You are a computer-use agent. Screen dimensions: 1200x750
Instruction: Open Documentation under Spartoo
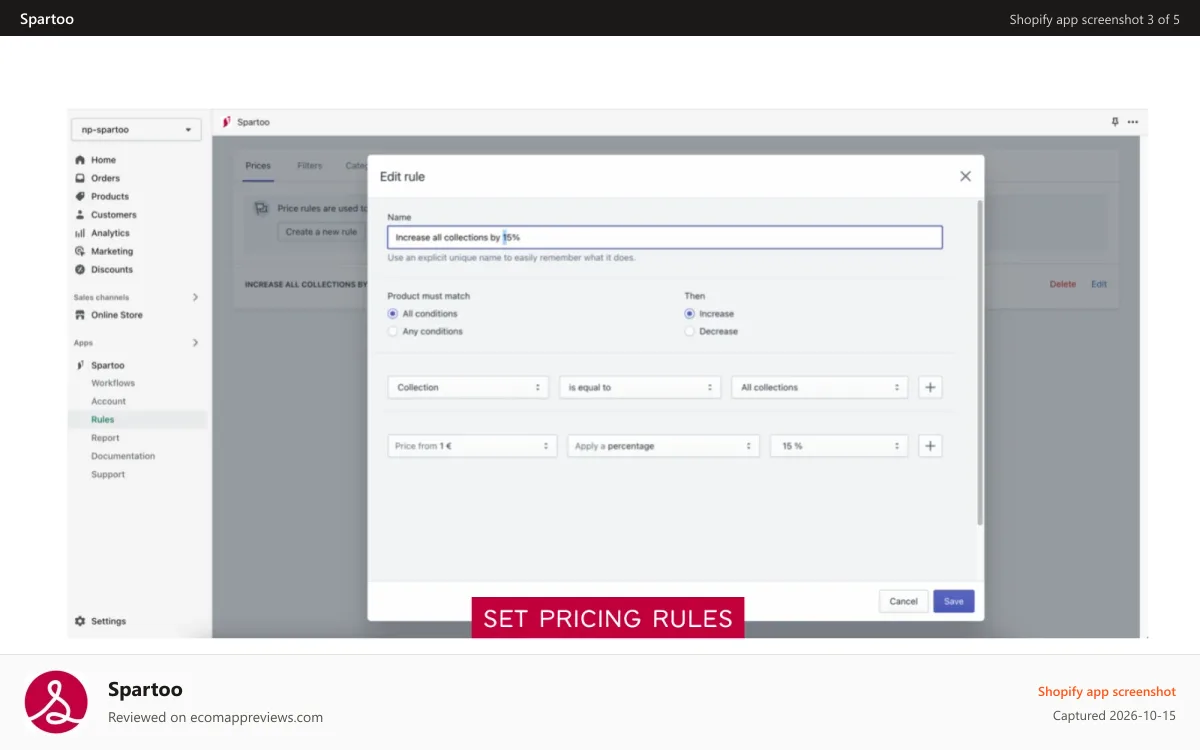point(123,456)
